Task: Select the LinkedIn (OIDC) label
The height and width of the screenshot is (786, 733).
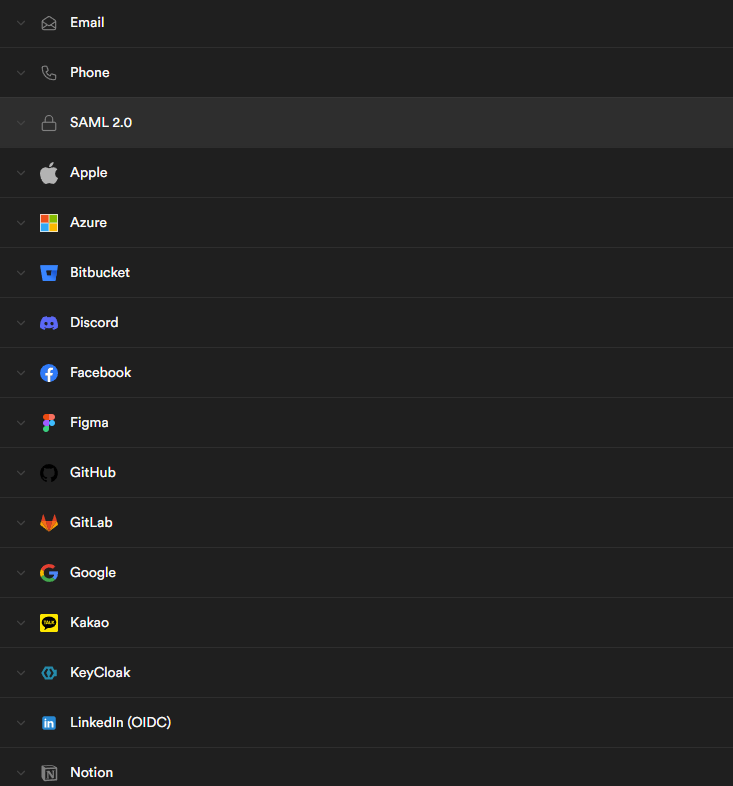Action: tap(120, 723)
